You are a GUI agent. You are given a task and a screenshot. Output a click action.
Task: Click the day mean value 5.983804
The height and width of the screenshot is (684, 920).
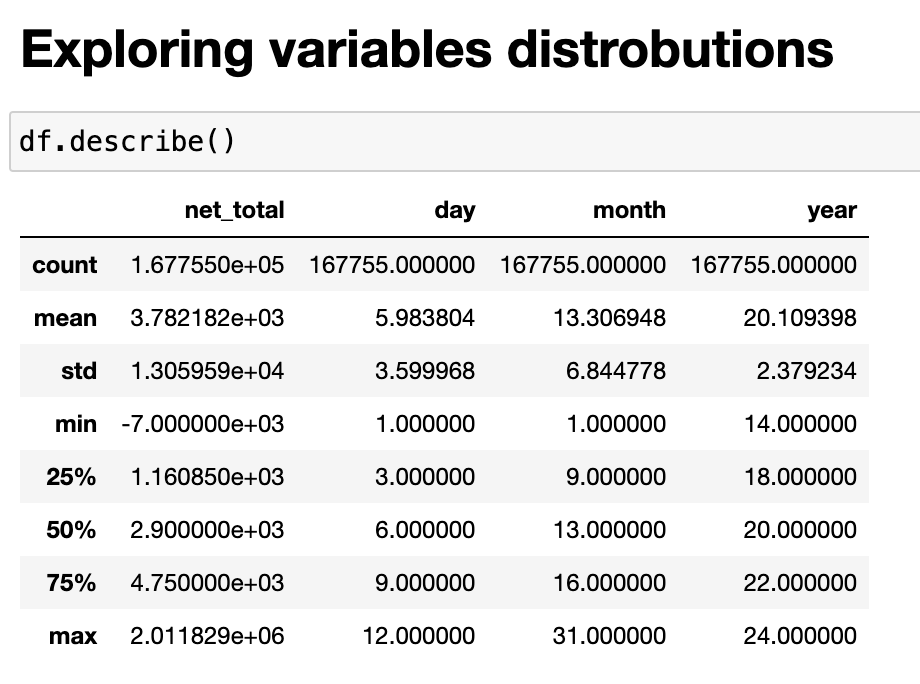425,318
